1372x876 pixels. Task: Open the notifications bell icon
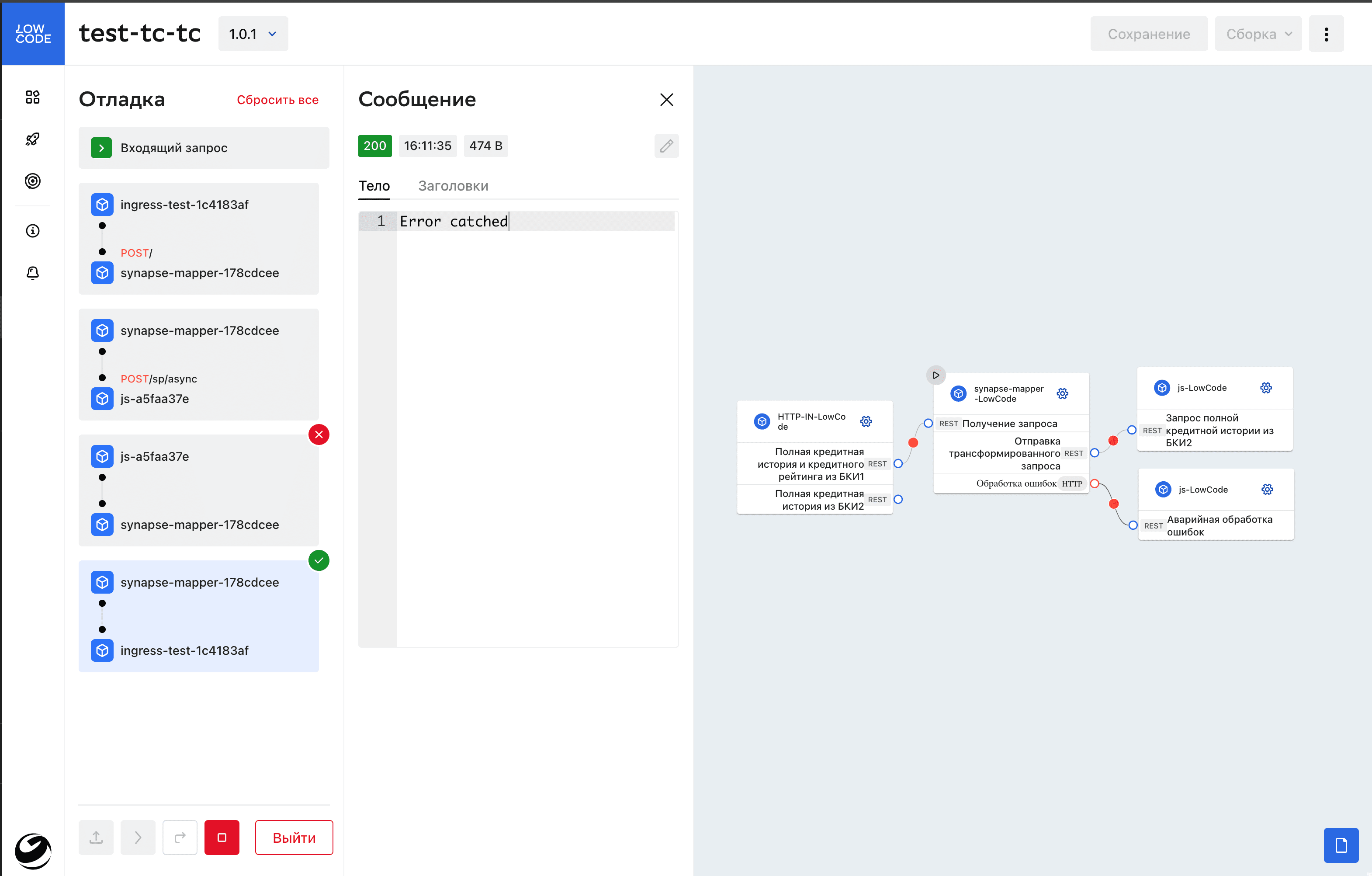pyautogui.click(x=32, y=273)
